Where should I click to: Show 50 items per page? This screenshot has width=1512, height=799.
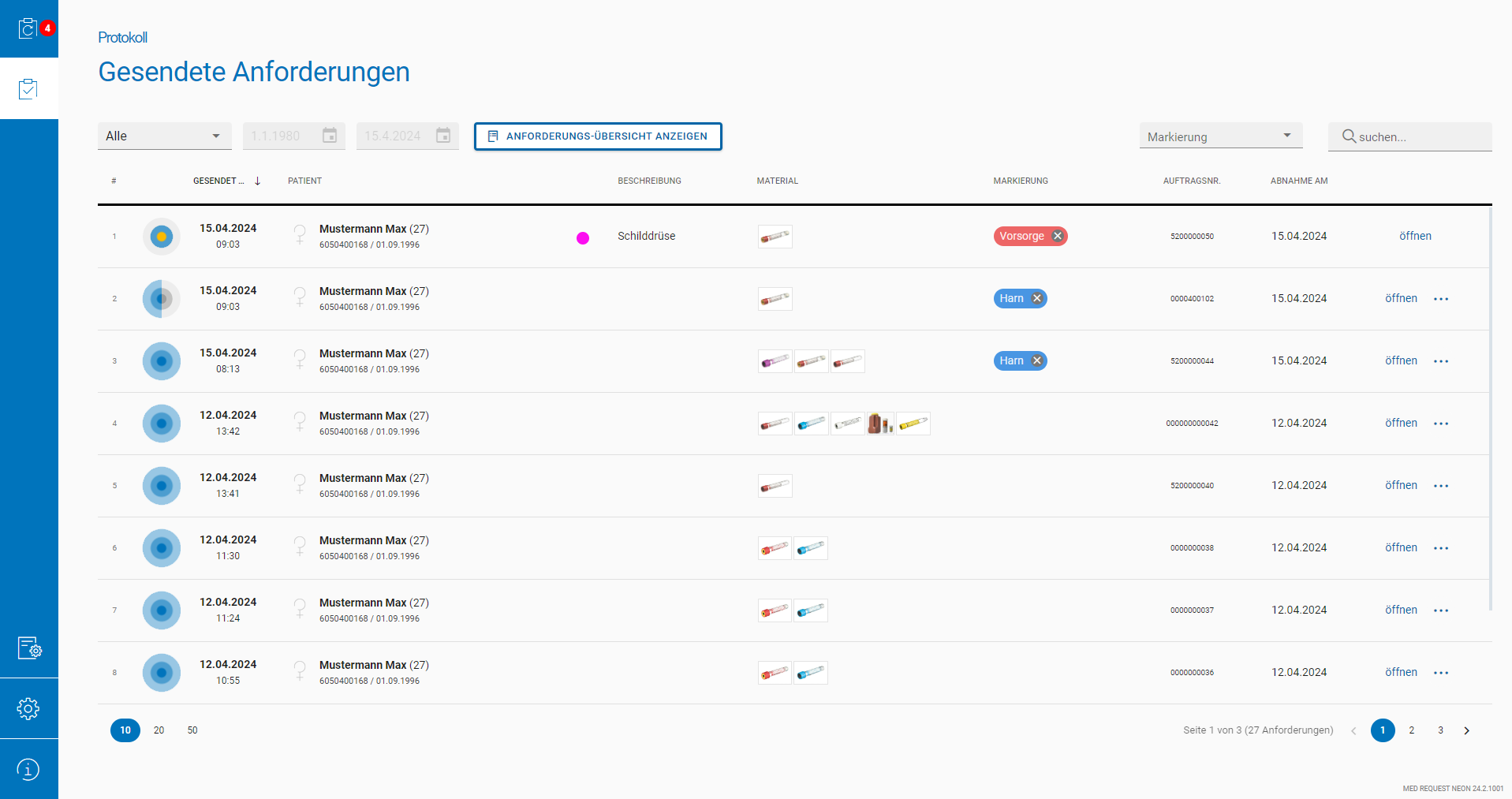pyautogui.click(x=192, y=730)
